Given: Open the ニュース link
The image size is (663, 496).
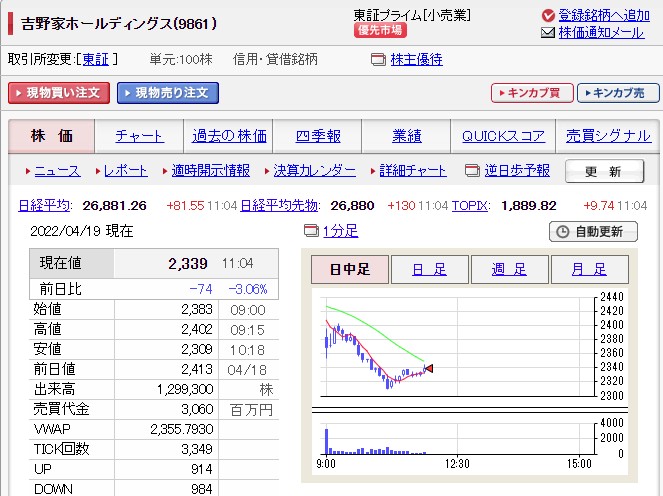Looking at the screenshot, I should [x=57, y=171].
